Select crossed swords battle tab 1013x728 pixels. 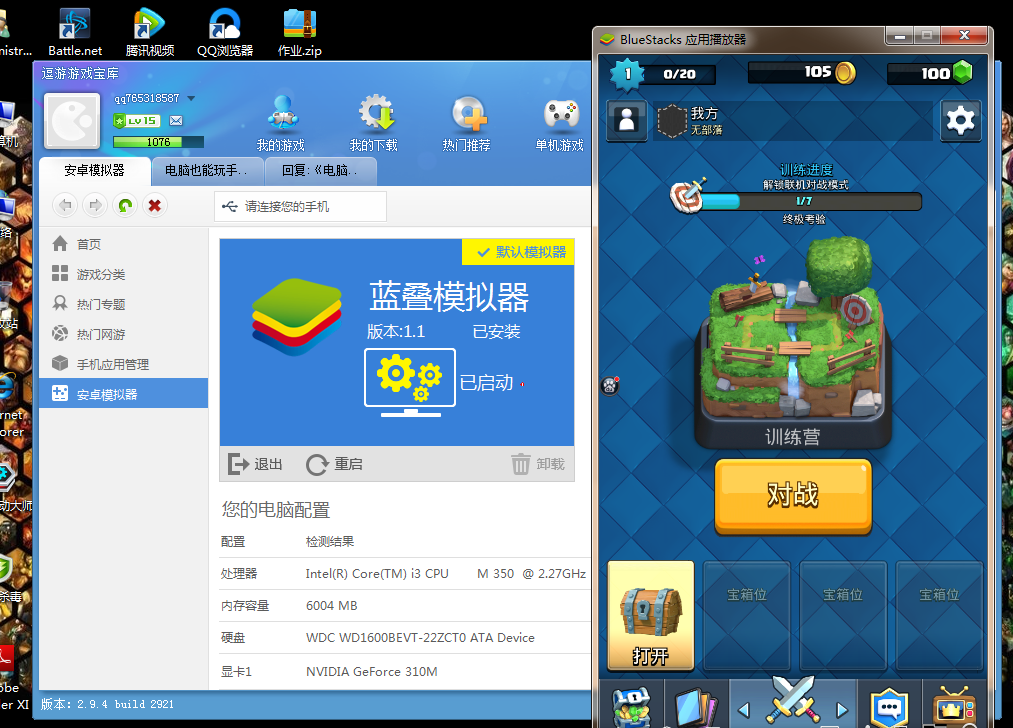(x=793, y=701)
